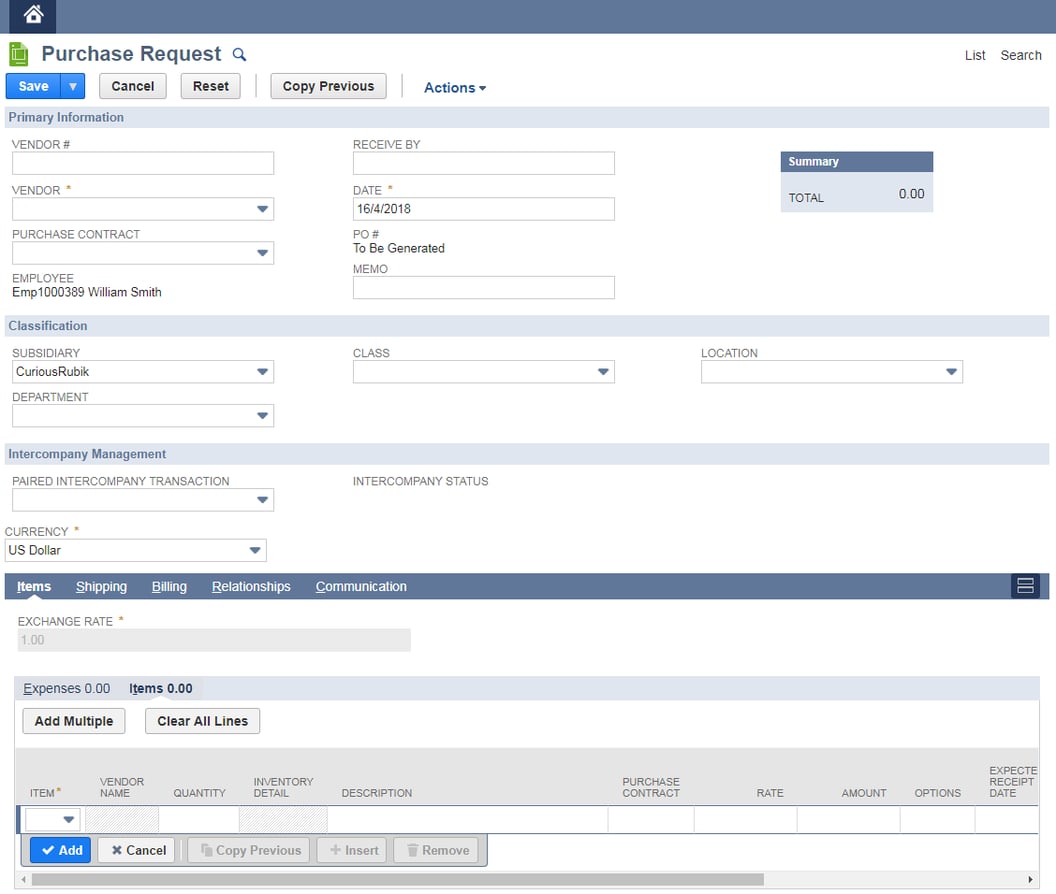Open the search magnifier beside Purchase Request title
Image resolution: width=1056 pixels, height=894 pixels.
pos(239,54)
